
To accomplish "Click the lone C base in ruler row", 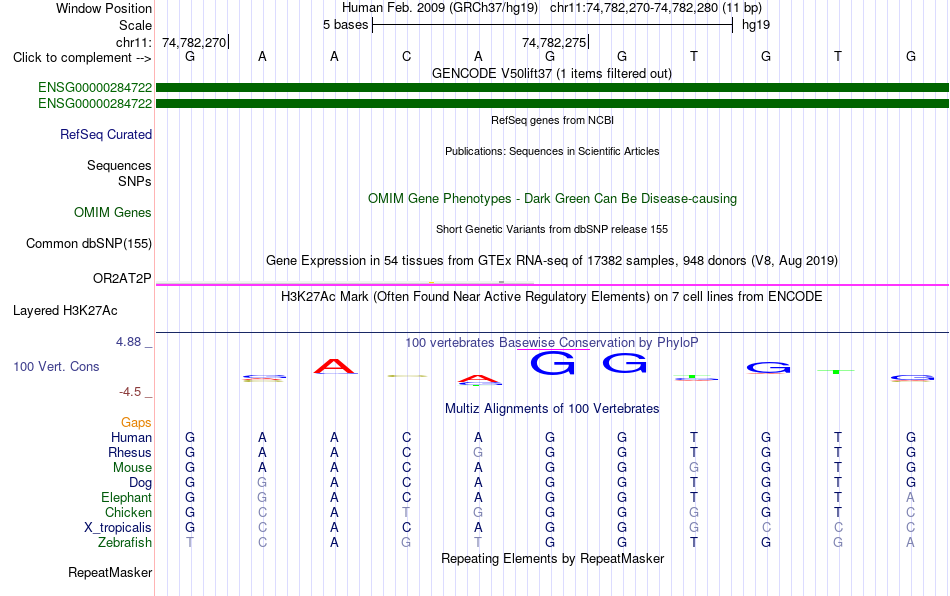I will pos(407,56).
